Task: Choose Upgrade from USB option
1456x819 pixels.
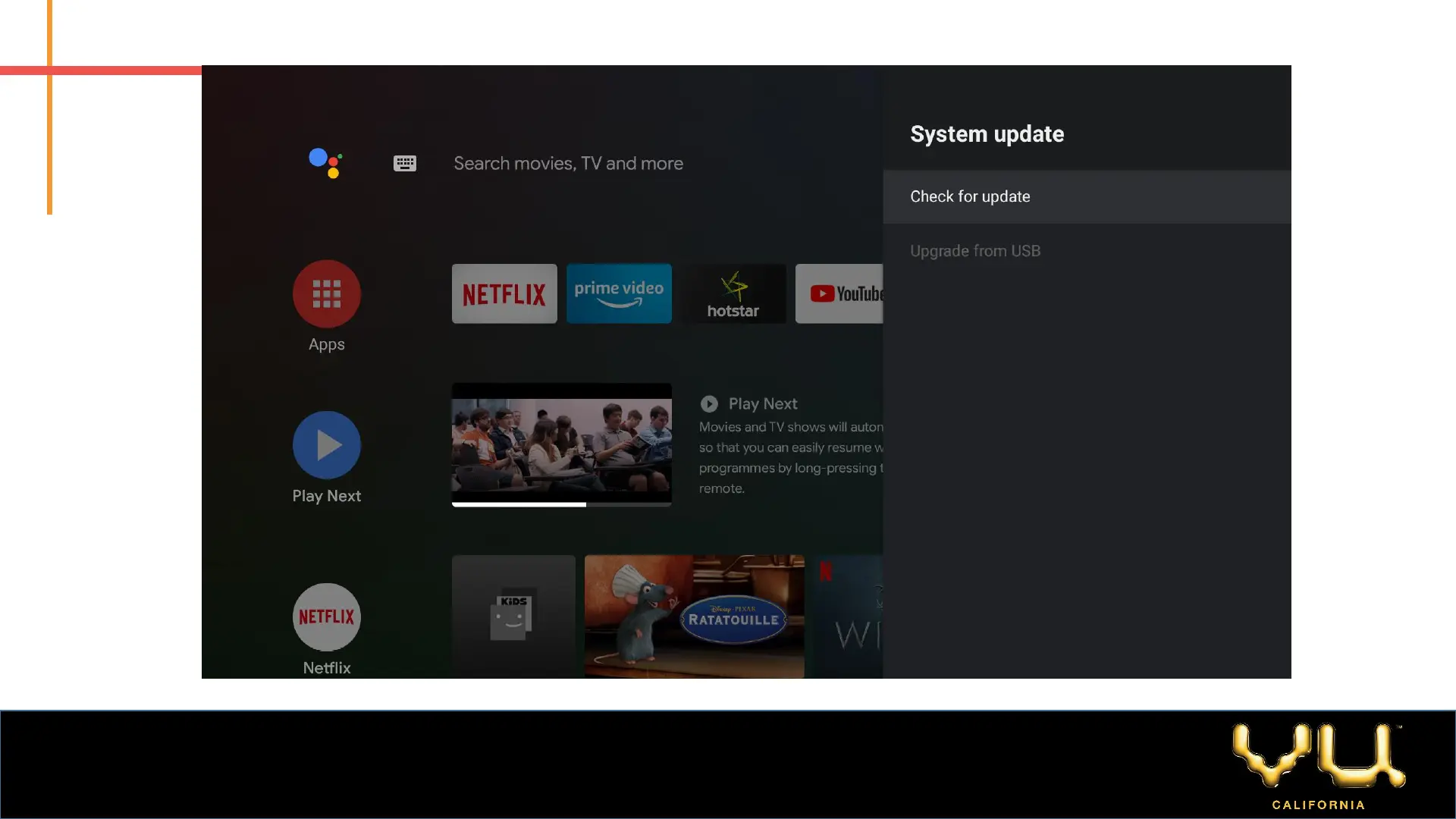Action: pos(975,251)
